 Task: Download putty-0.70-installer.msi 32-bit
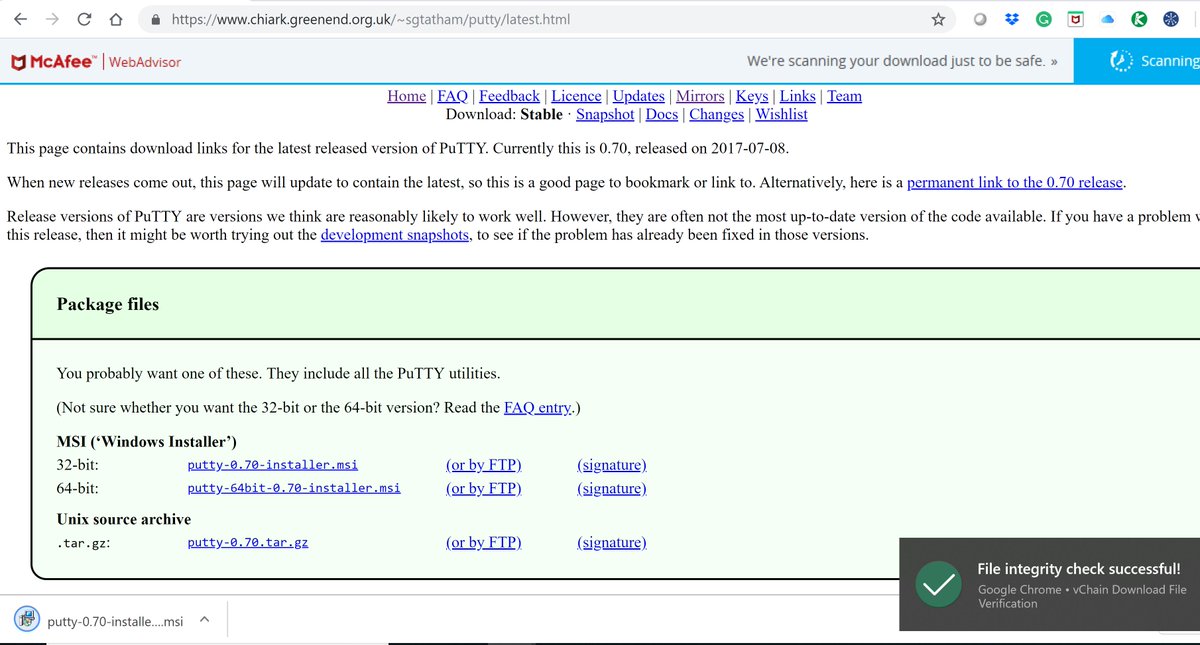click(x=273, y=465)
